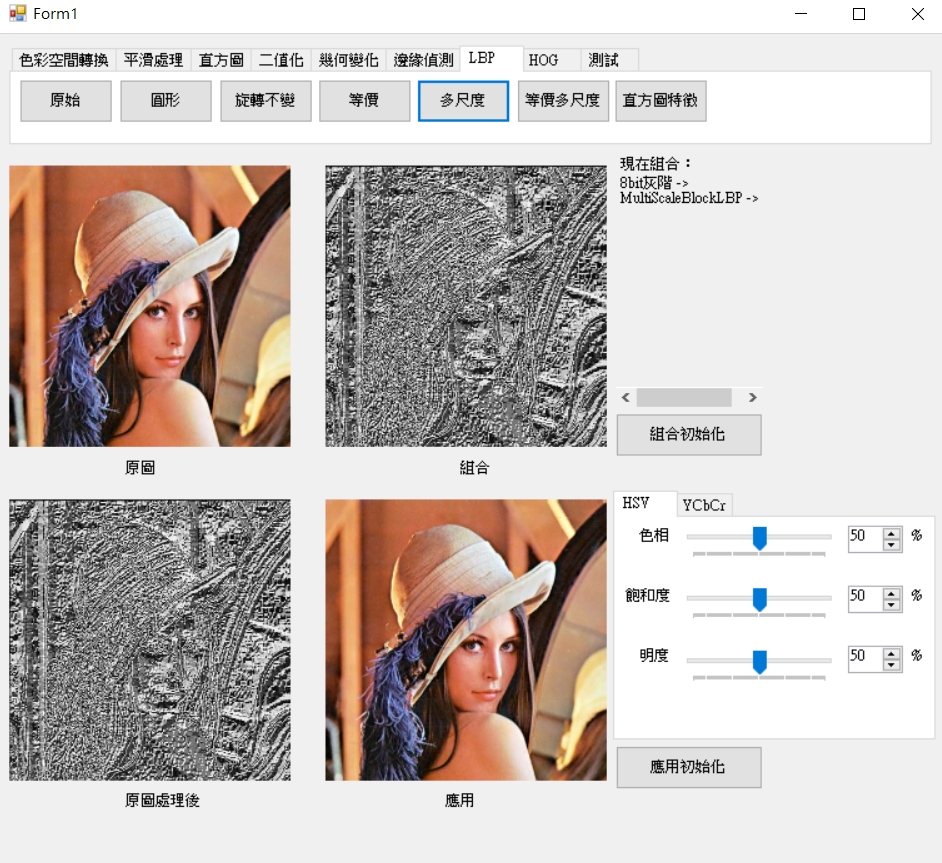Click the 多尺度 button
The width and height of the screenshot is (942, 863).
click(x=463, y=101)
